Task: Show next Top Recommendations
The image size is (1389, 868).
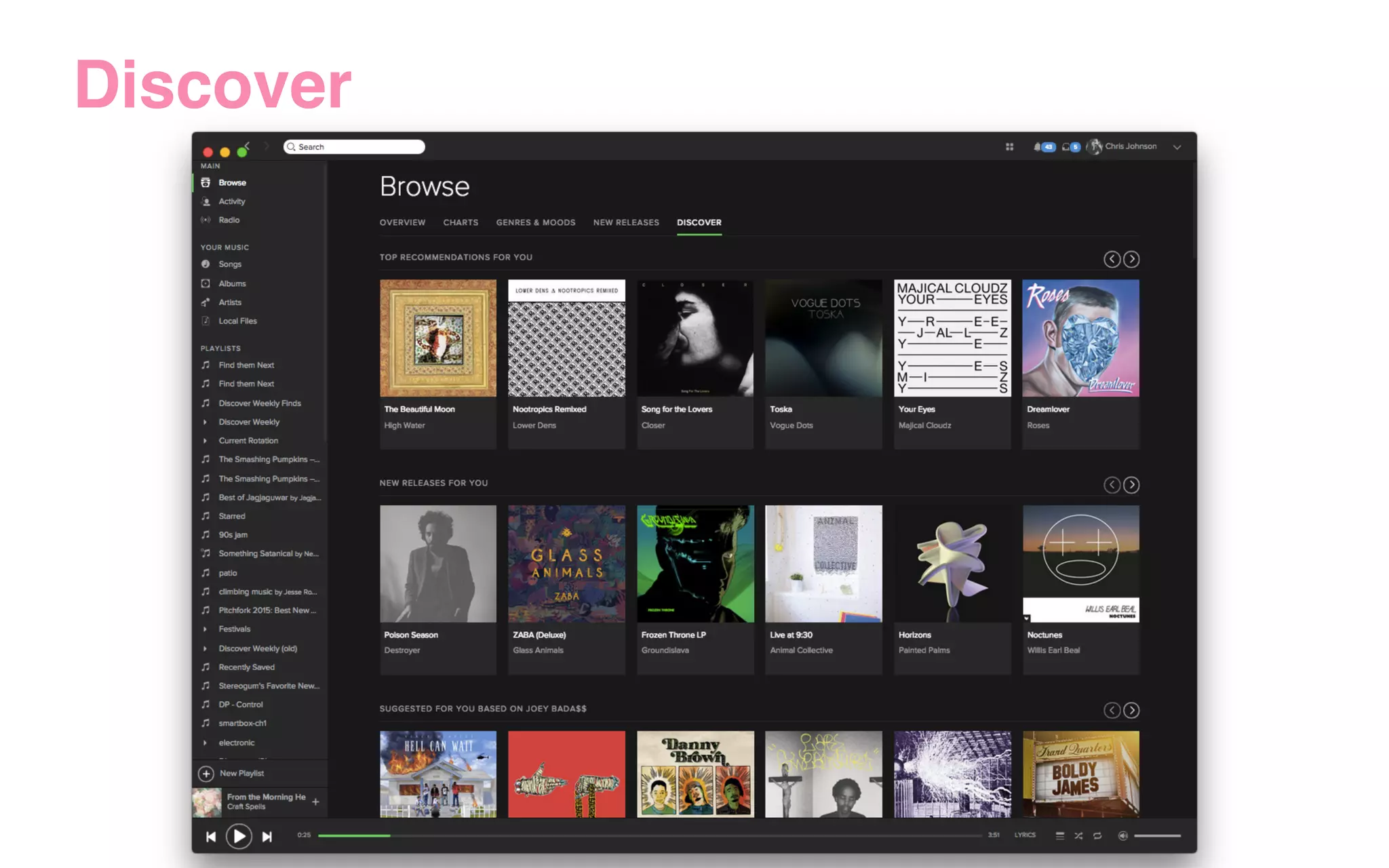Action: pos(1131,259)
